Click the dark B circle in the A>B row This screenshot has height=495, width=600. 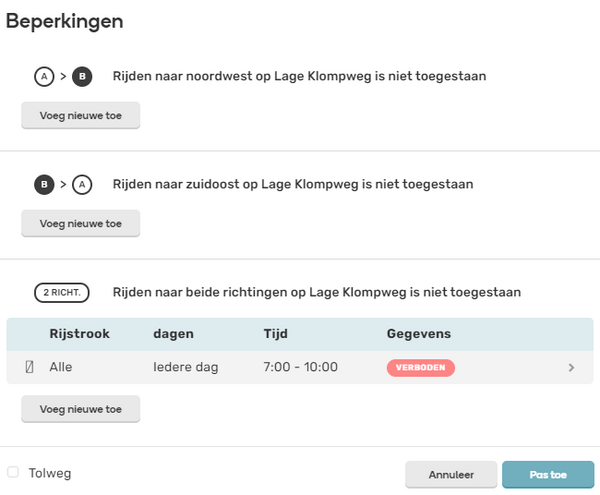click(x=82, y=77)
